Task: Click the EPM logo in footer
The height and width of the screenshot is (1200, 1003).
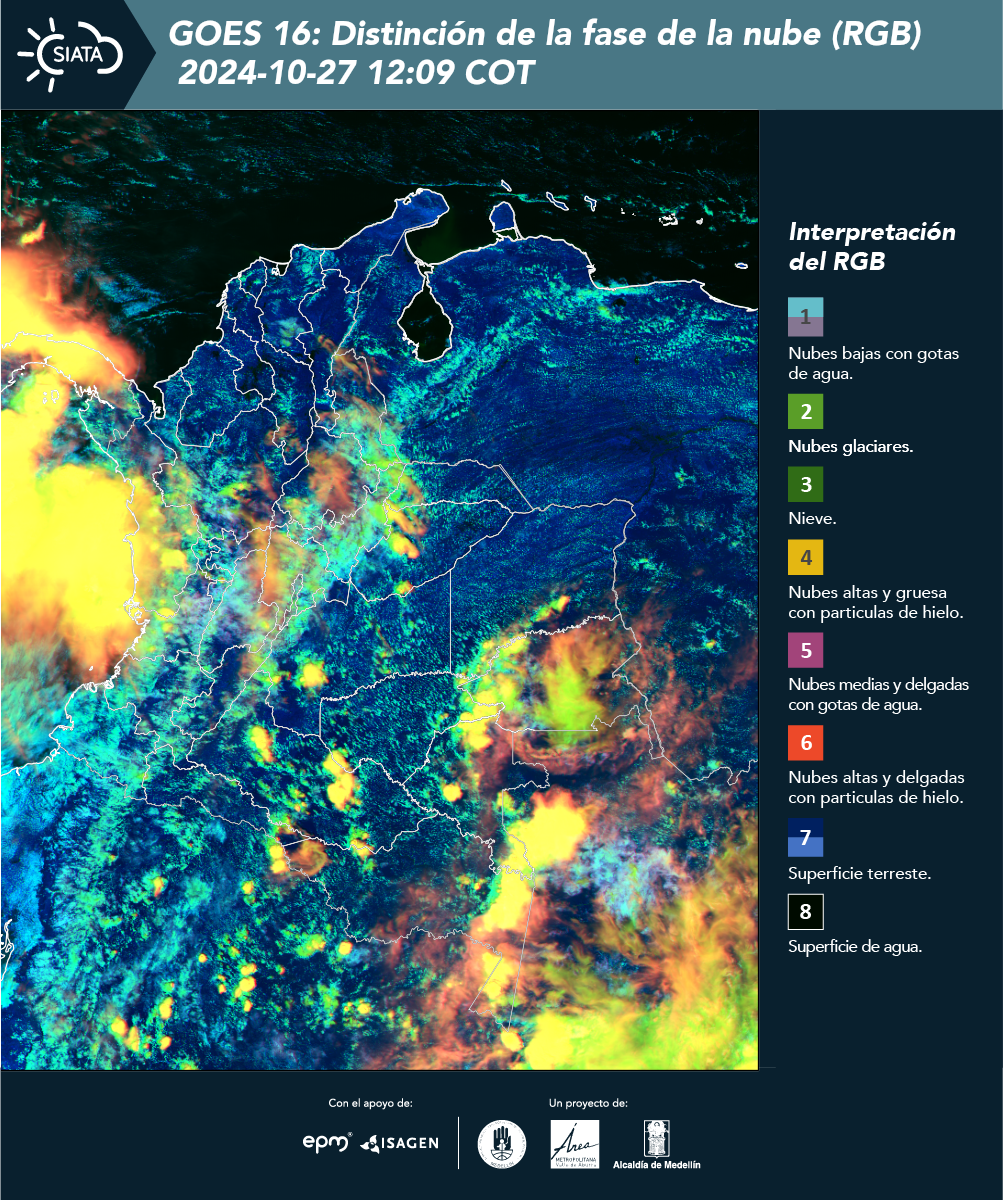Action: [327, 1141]
